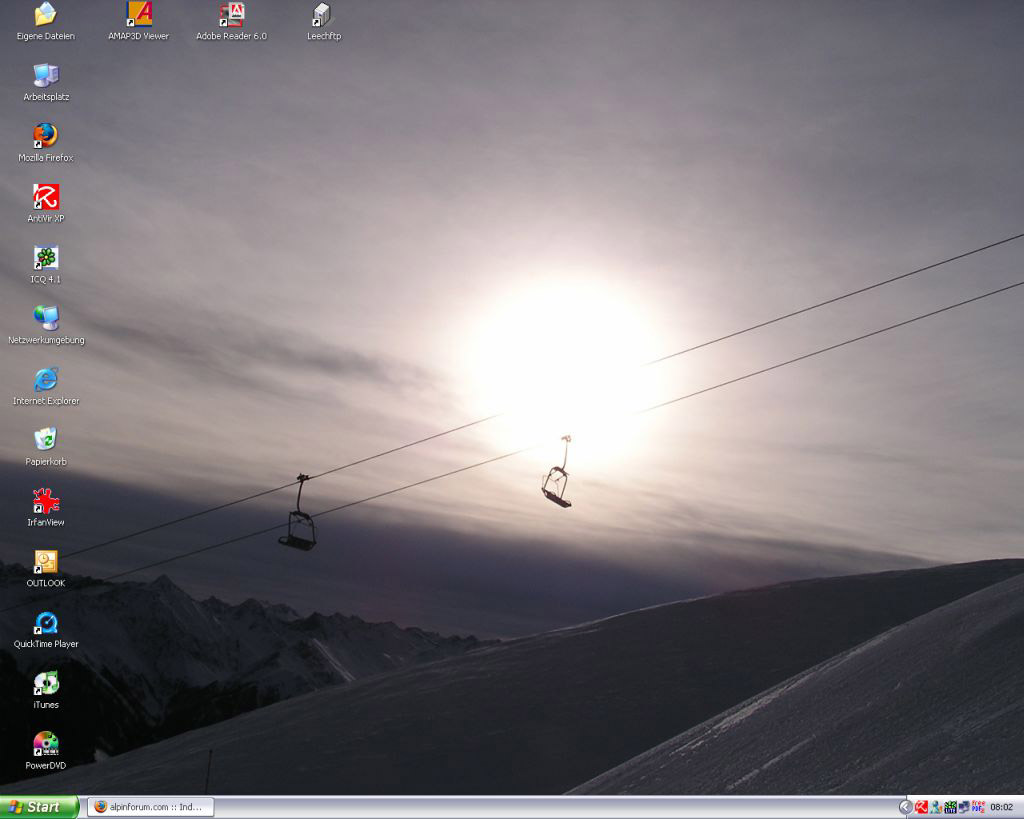Select the Adobe Reader 6.0 shortcut
The image size is (1024, 819).
[231, 15]
